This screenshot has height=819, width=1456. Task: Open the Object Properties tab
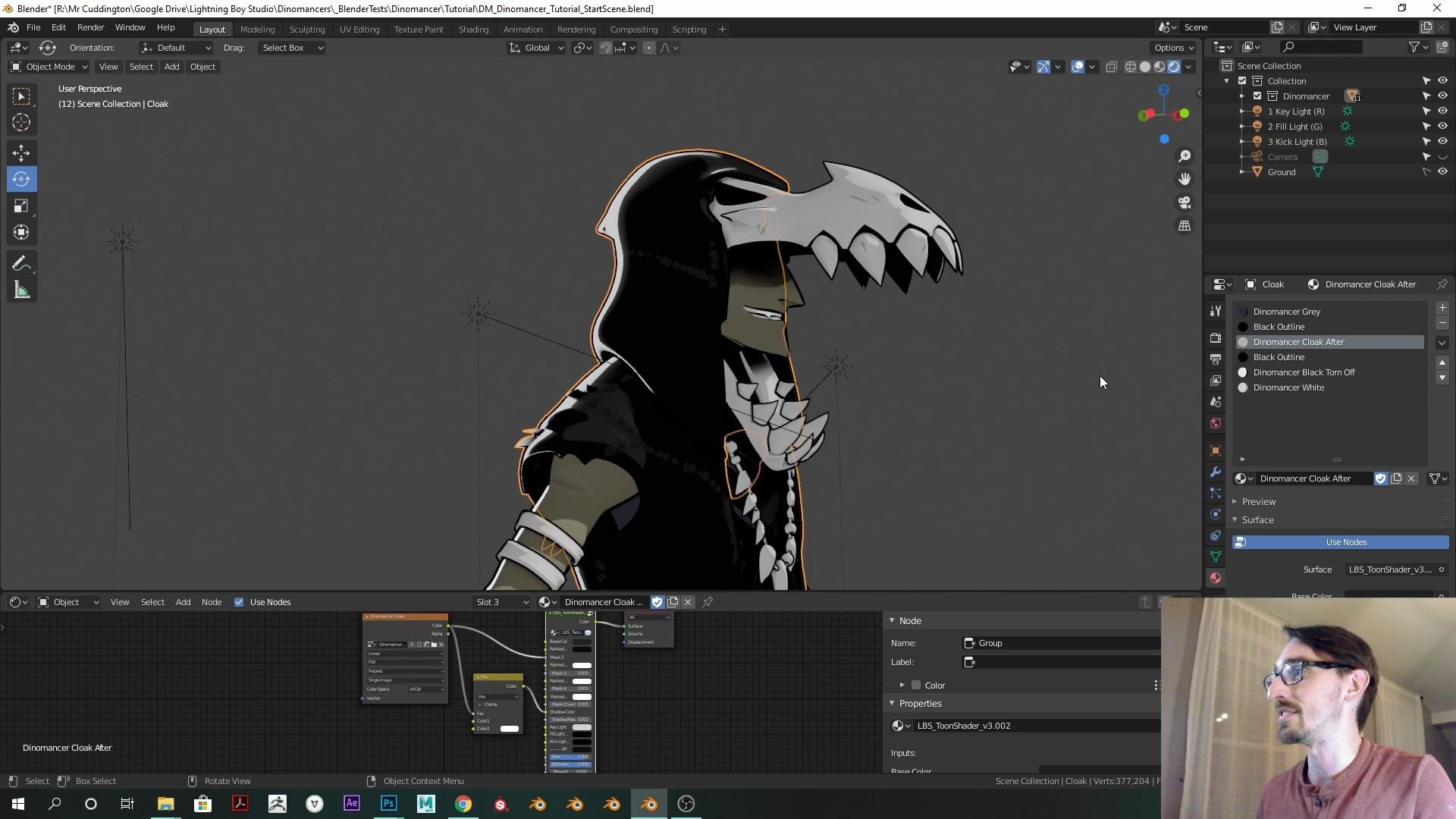1216,449
